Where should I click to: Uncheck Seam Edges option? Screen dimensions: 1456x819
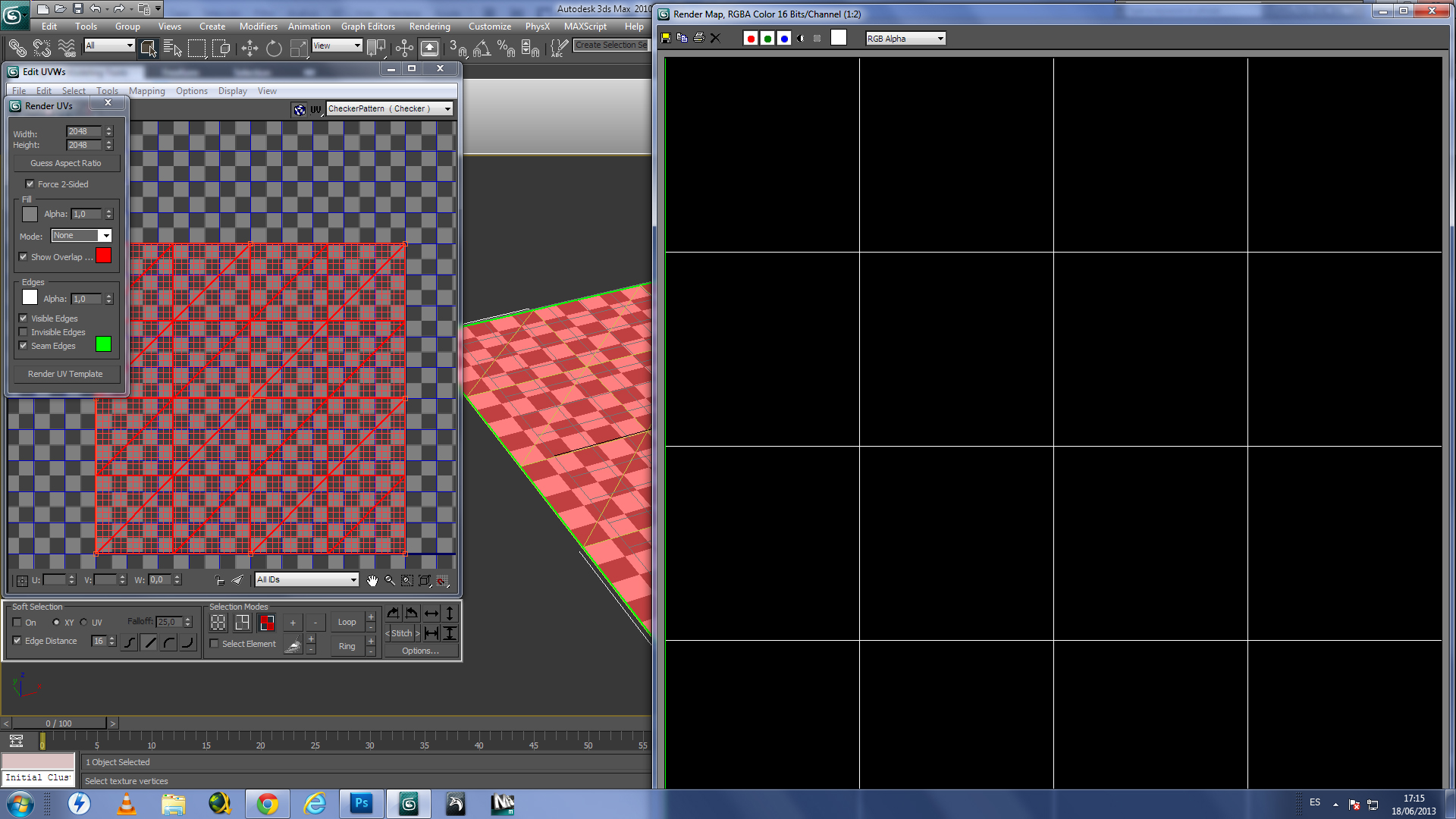[24, 346]
